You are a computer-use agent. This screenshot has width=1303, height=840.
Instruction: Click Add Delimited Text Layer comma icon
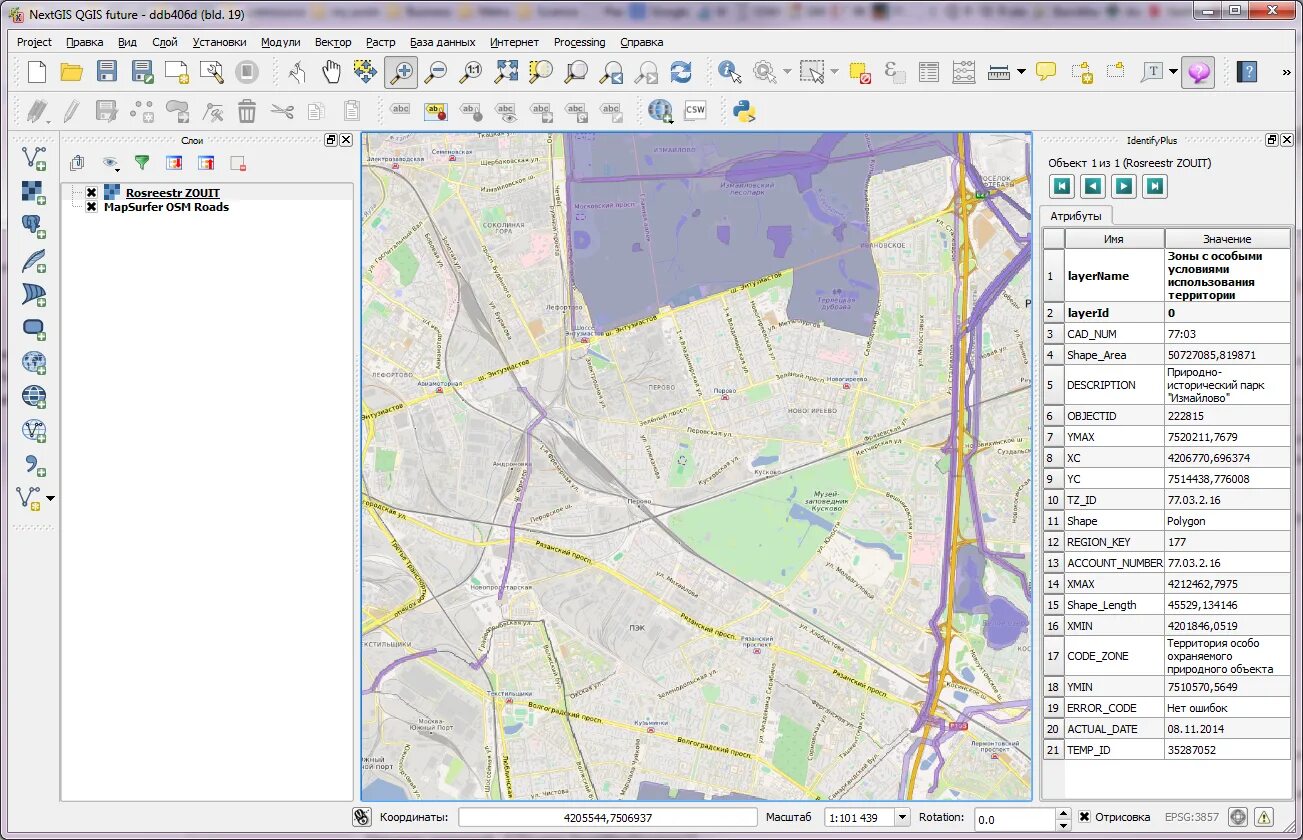[x=34, y=465]
